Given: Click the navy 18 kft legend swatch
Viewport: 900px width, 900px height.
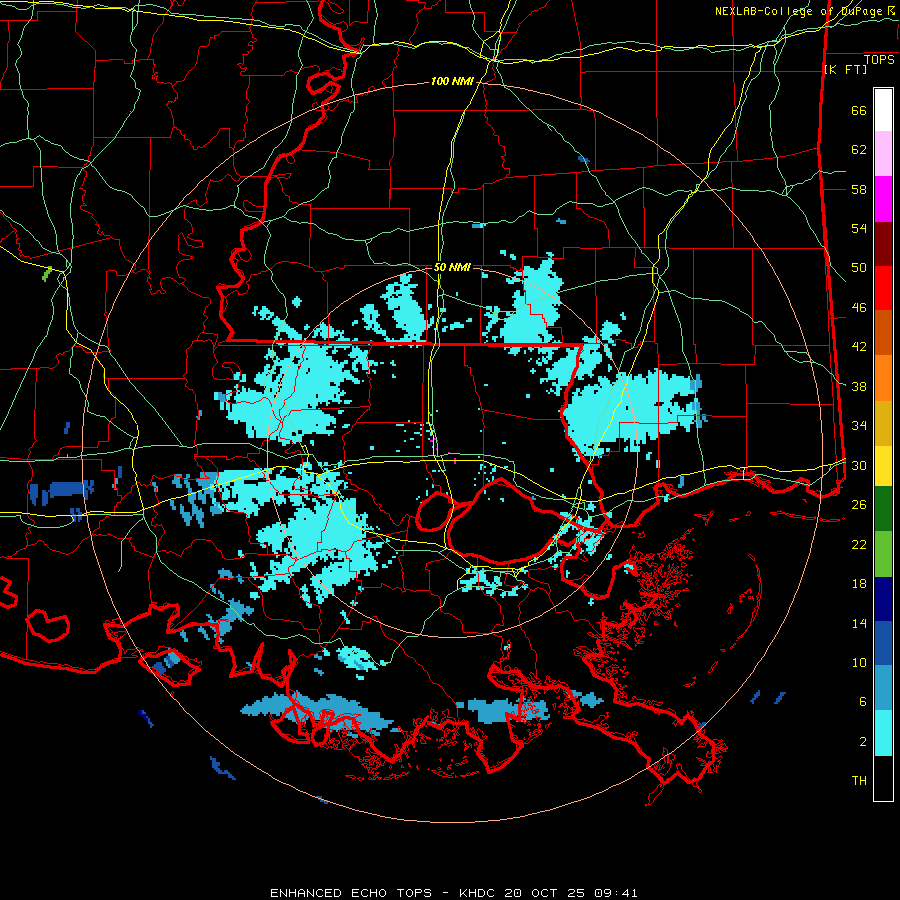Looking at the screenshot, I should 883,599.
